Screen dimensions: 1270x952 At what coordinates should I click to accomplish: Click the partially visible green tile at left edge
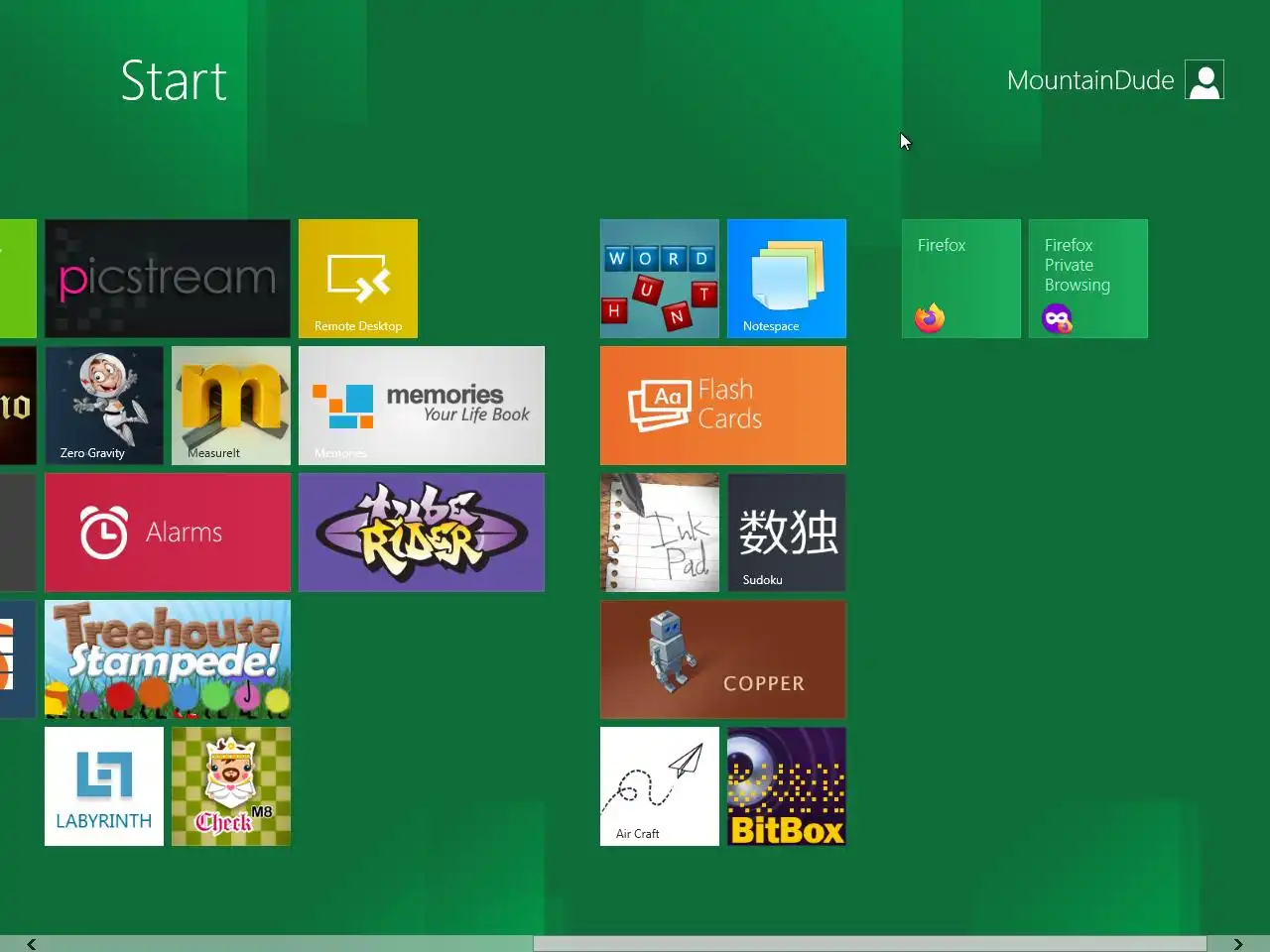[18, 279]
